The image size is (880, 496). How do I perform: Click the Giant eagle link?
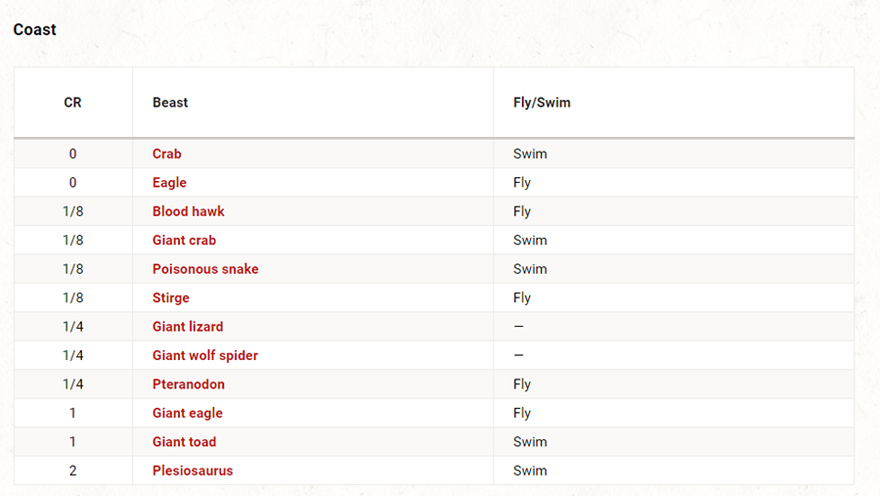click(187, 413)
